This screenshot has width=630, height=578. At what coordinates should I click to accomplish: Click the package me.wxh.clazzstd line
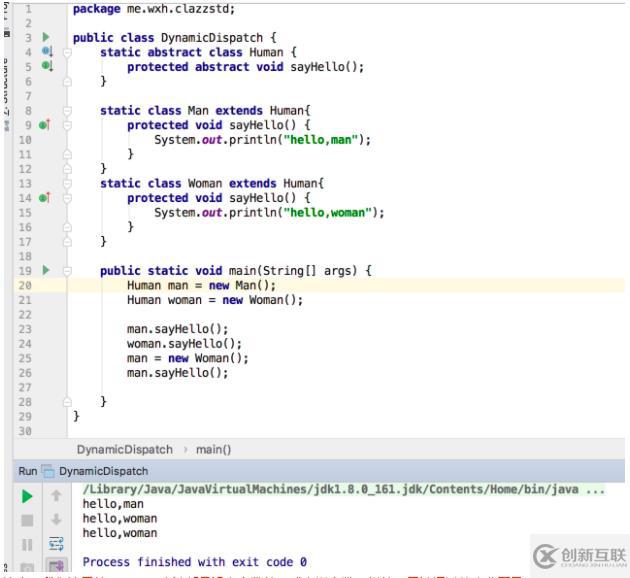click(x=153, y=9)
